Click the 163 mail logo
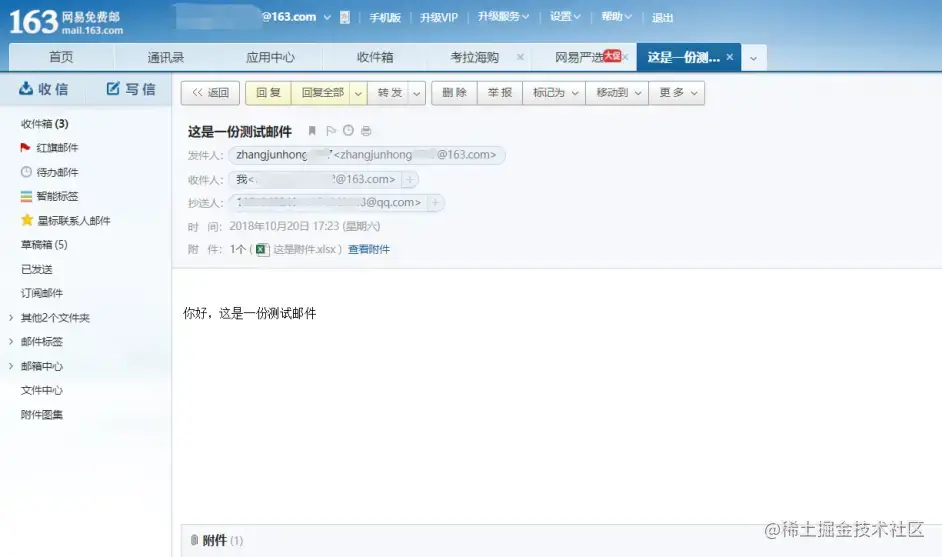The height and width of the screenshot is (557, 942). [66, 22]
